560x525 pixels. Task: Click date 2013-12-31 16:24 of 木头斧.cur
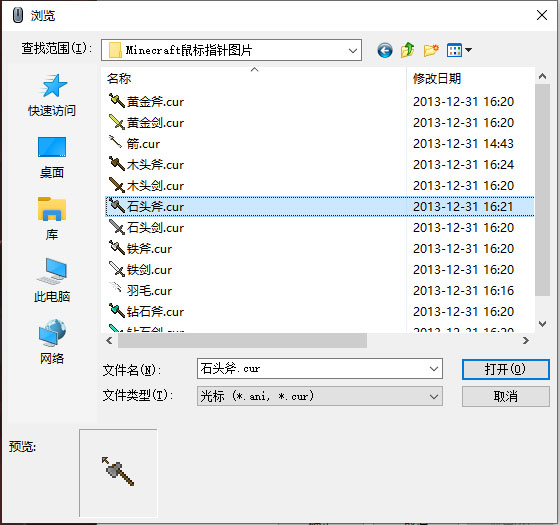(463, 165)
